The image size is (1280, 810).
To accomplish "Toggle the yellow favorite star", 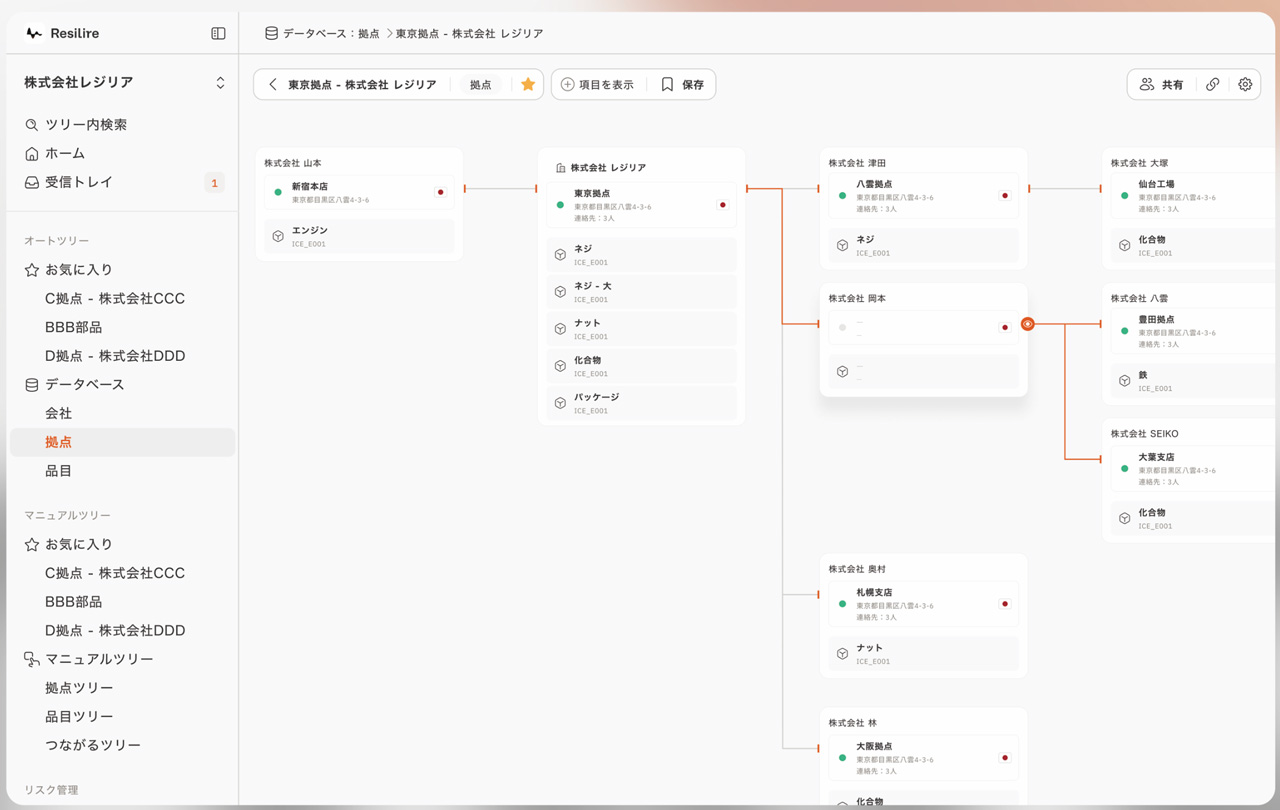I will (528, 85).
